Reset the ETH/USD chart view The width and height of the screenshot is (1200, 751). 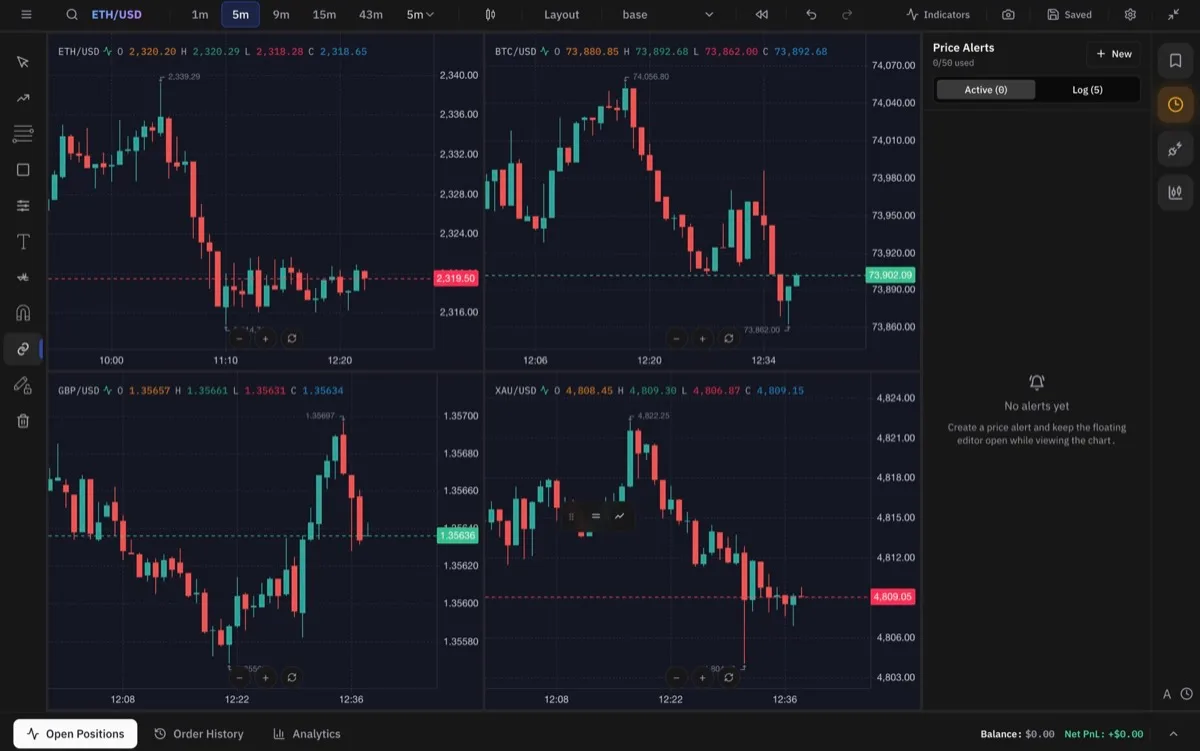pyautogui.click(x=292, y=339)
